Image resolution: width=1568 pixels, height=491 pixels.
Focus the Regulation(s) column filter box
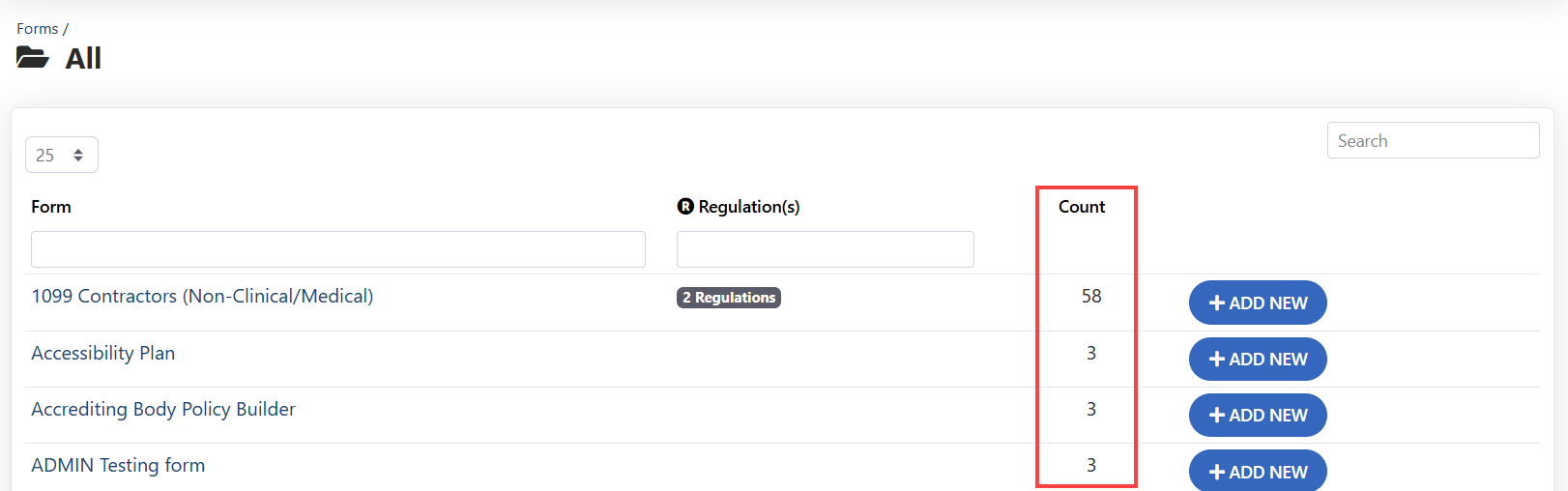point(825,249)
